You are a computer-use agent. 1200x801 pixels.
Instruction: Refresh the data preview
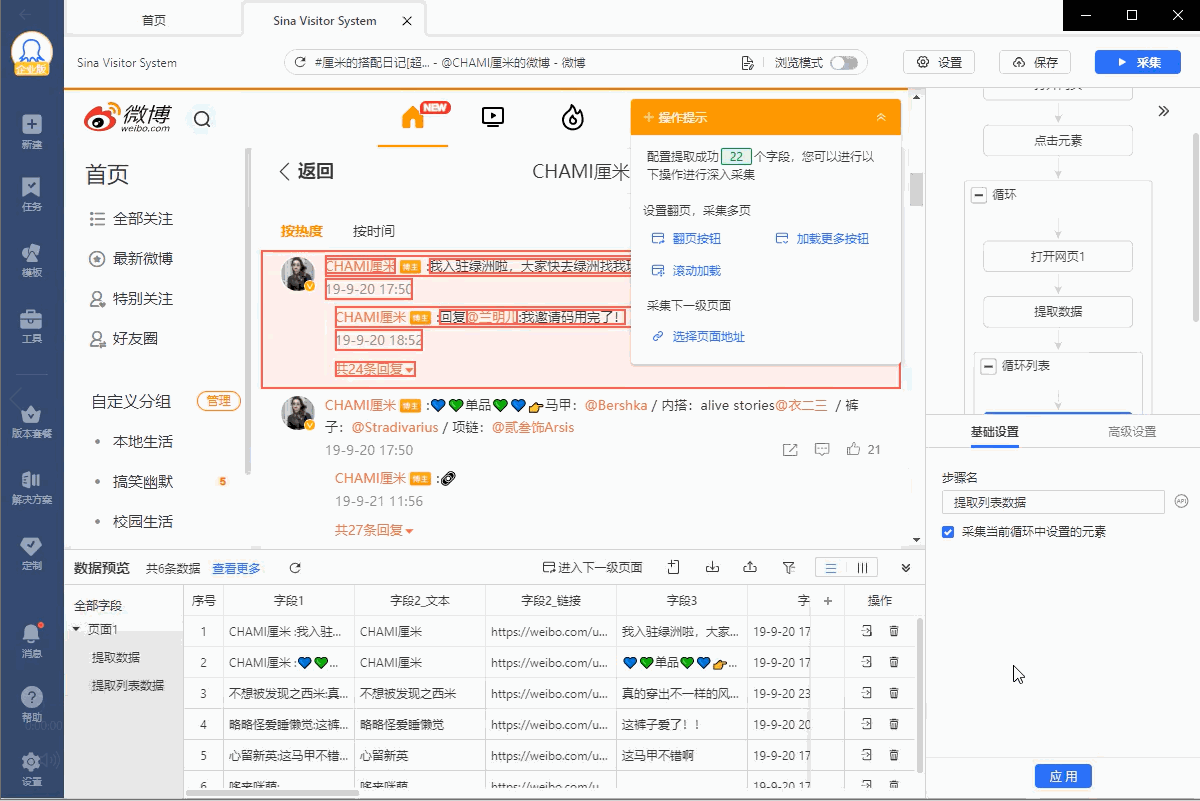295,568
